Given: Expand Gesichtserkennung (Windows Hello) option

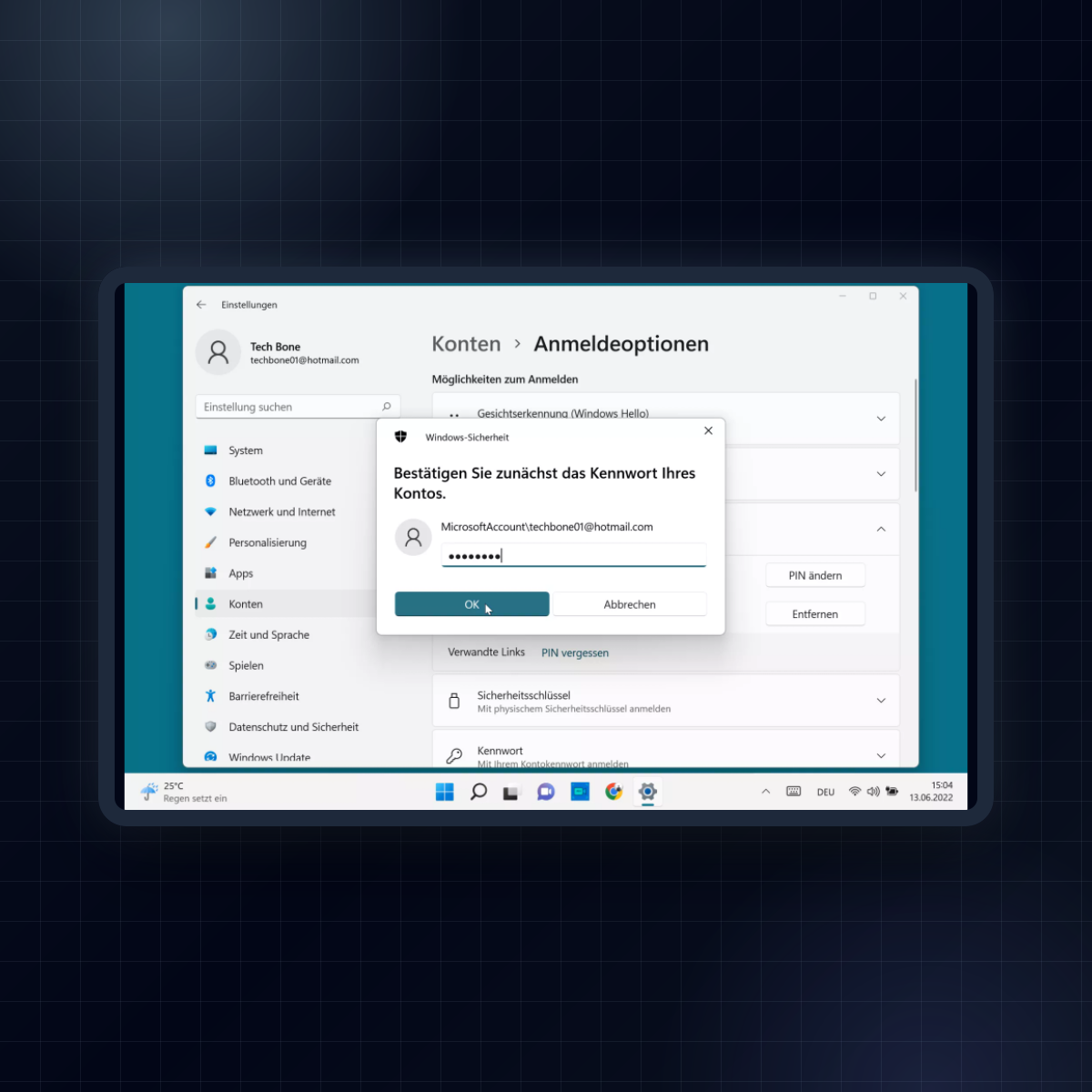Looking at the screenshot, I should click(881, 419).
